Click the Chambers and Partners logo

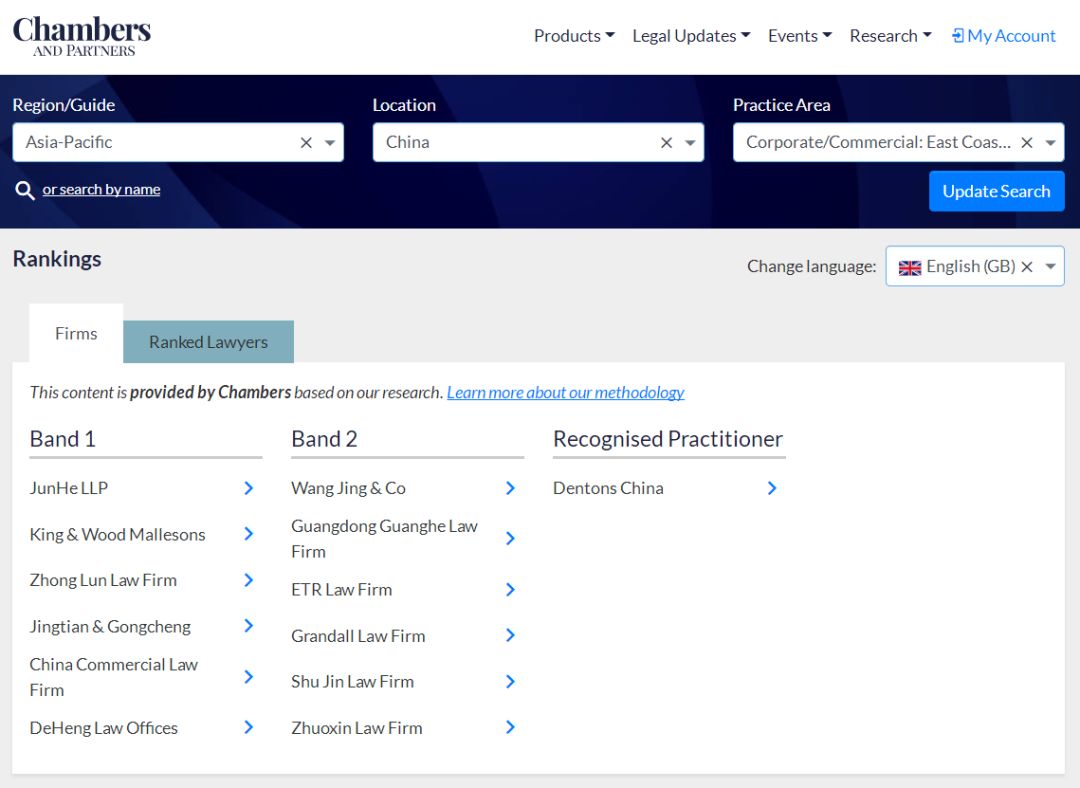point(81,36)
